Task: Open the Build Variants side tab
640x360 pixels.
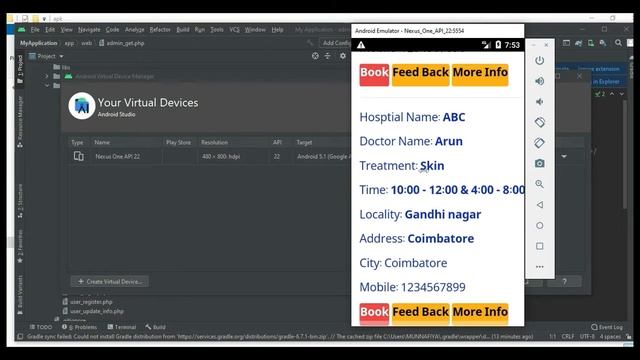Action: tap(20, 295)
